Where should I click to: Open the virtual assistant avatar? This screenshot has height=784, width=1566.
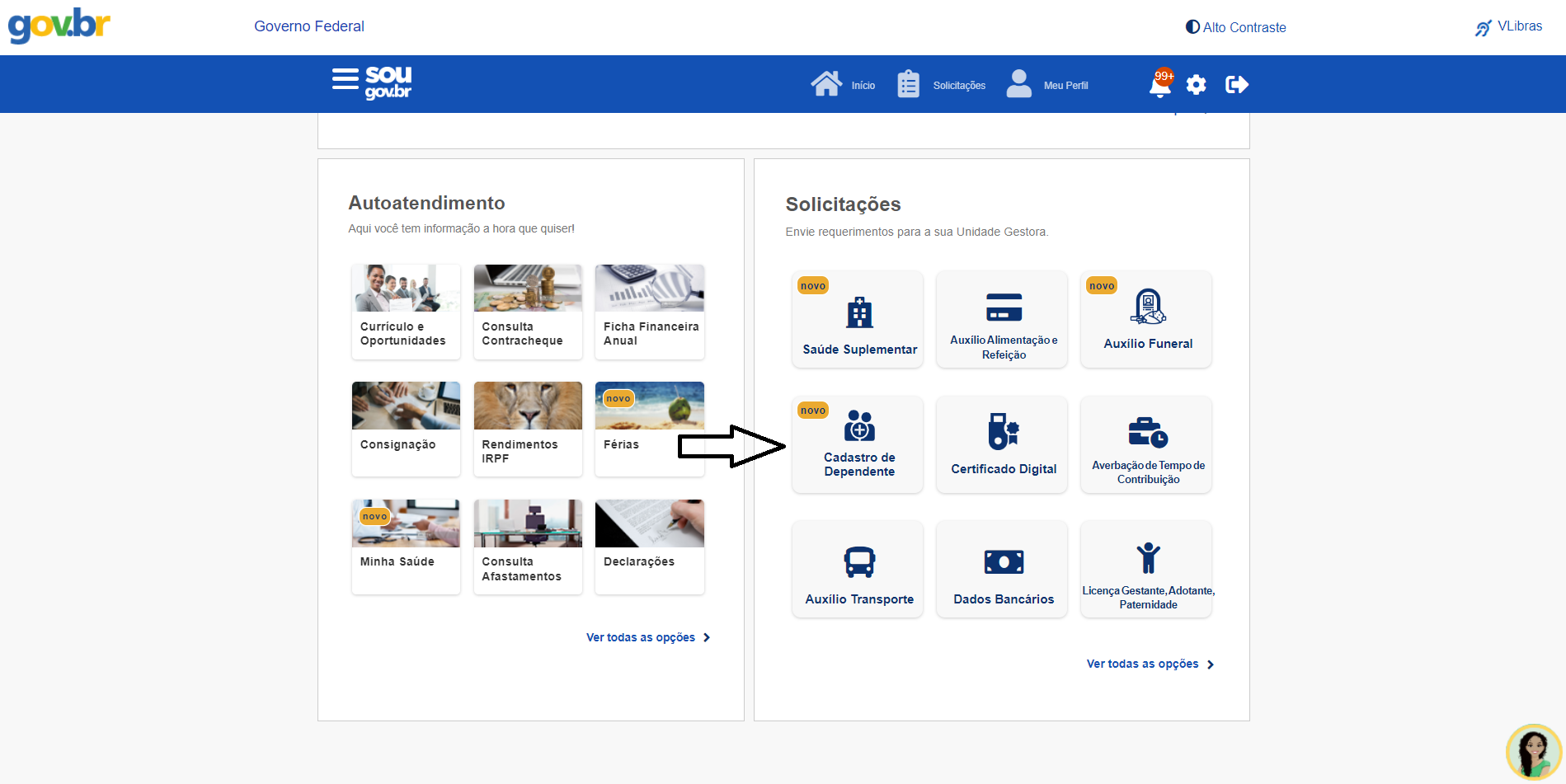1533,752
